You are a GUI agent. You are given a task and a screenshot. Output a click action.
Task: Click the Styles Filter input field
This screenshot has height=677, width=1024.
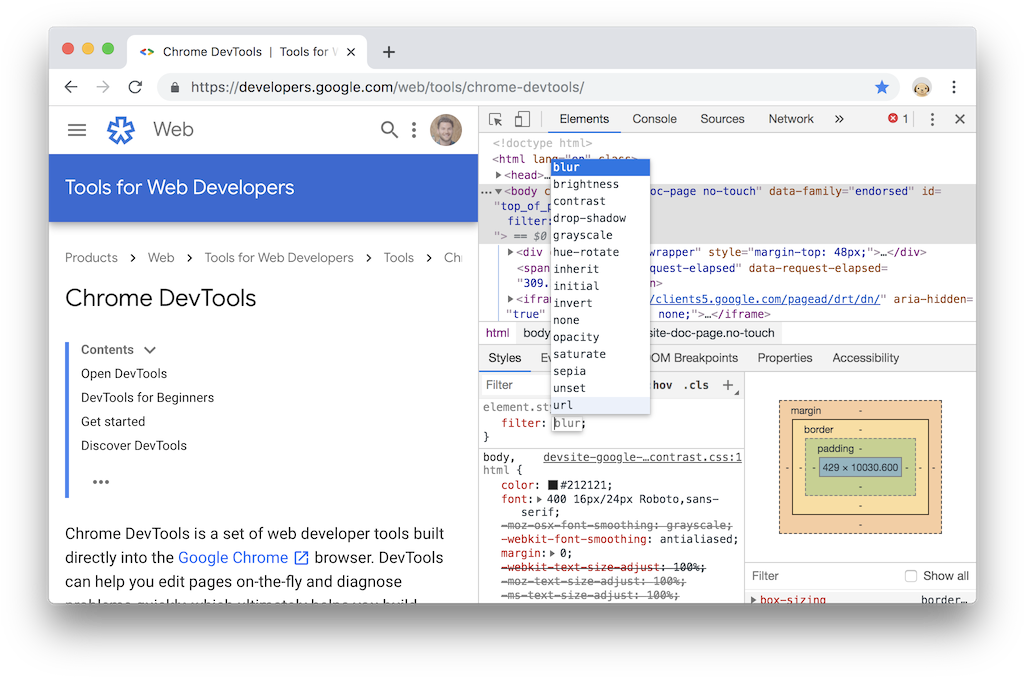(x=516, y=385)
